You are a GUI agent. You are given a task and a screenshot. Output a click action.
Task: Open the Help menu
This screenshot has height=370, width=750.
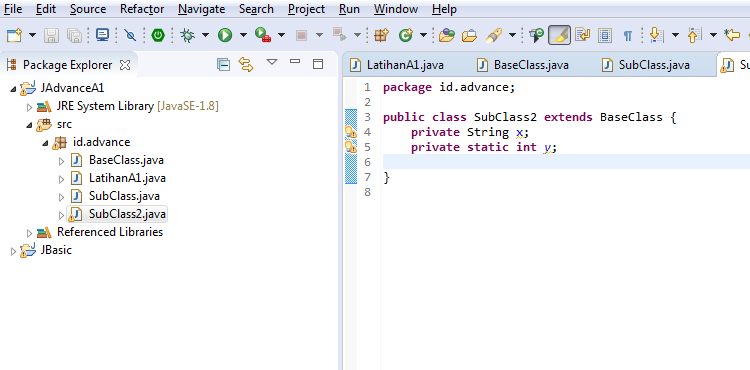tap(444, 9)
